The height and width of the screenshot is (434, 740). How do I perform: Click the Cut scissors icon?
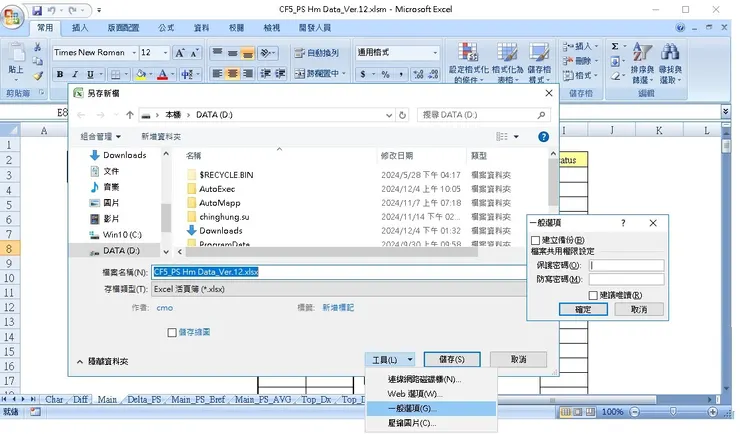[x=37, y=47]
